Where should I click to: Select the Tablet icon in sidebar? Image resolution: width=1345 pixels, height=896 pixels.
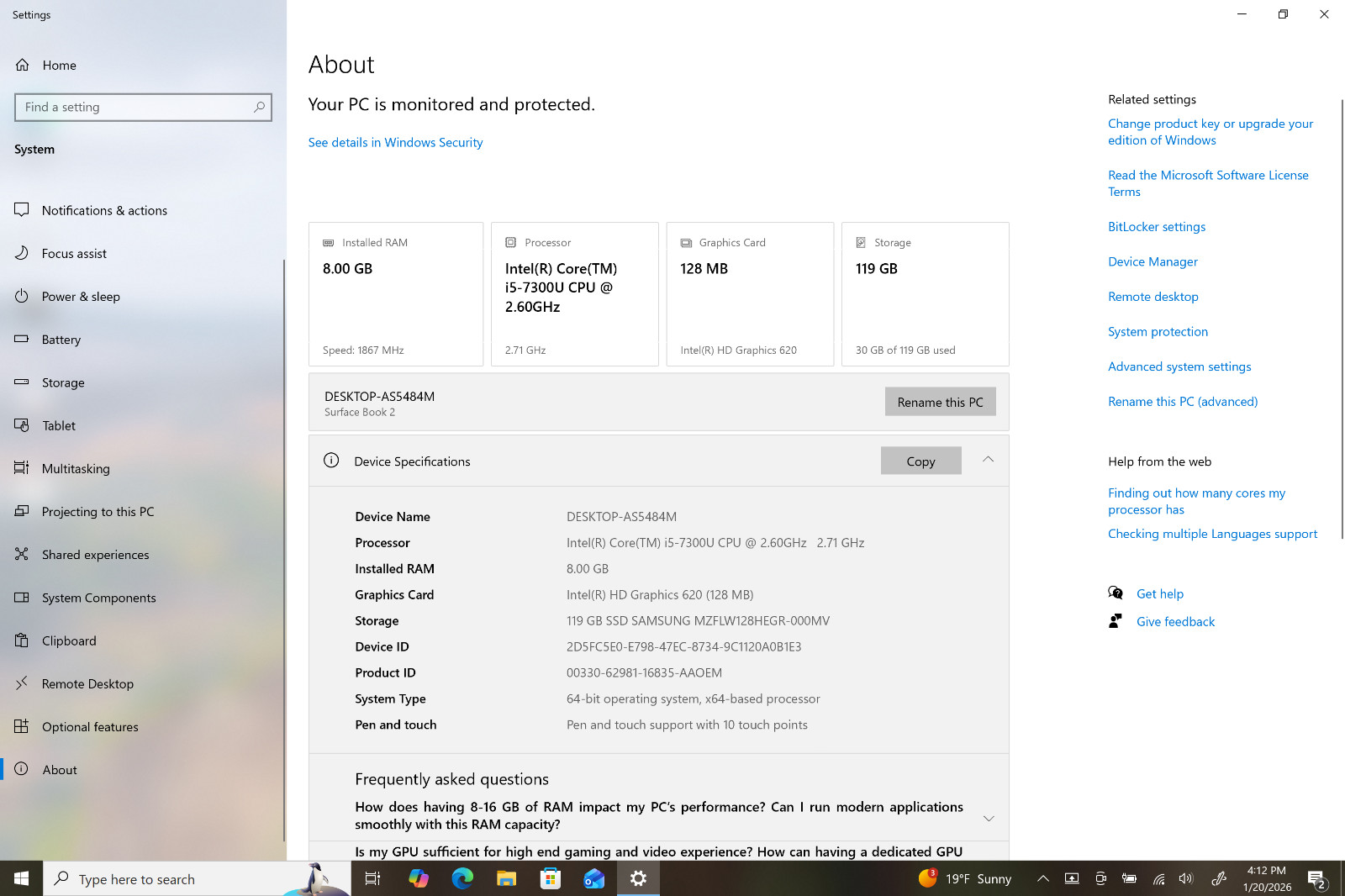[x=22, y=424]
